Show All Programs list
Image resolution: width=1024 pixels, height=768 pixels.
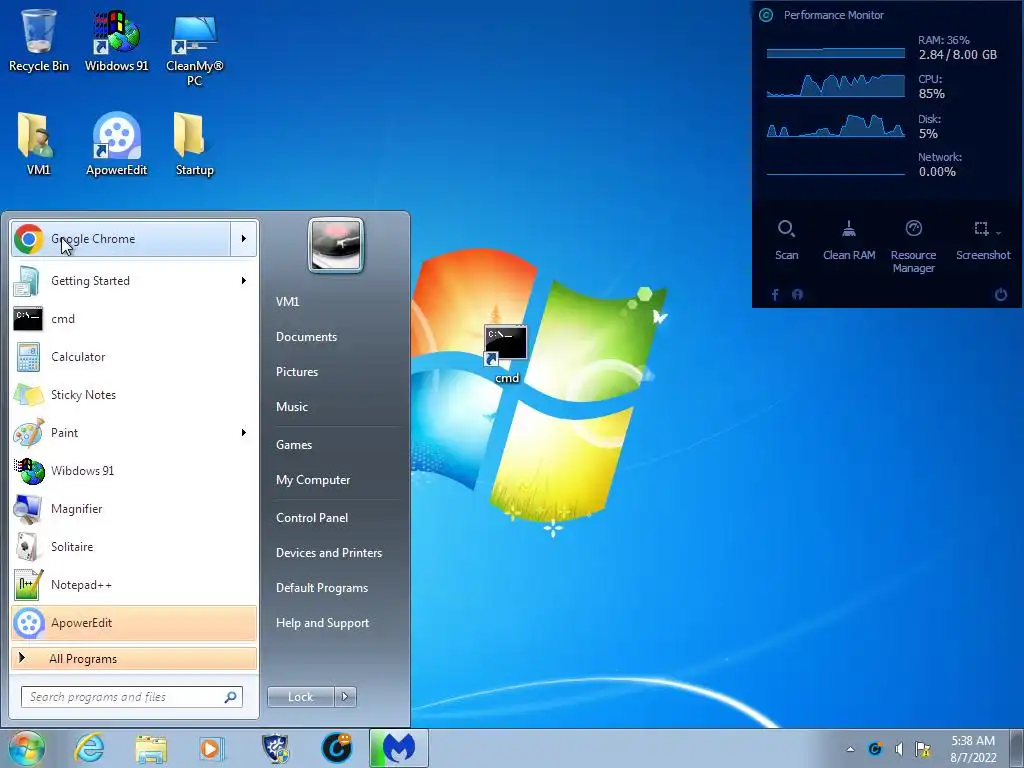[134, 659]
